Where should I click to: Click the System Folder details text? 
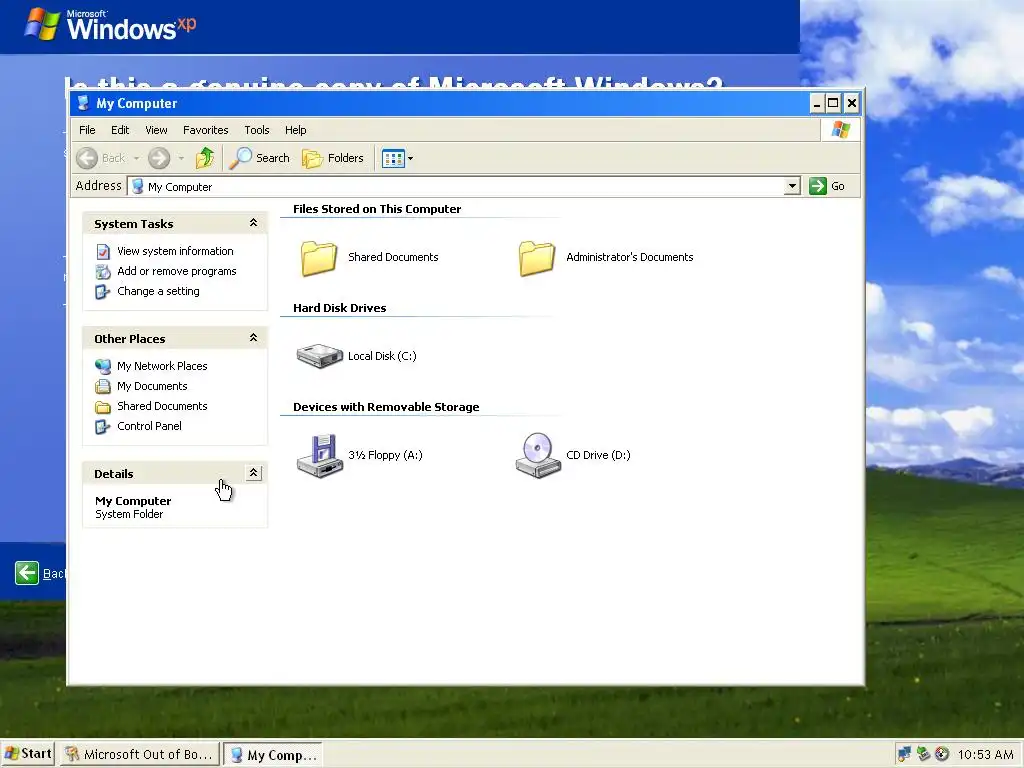coord(129,514)
